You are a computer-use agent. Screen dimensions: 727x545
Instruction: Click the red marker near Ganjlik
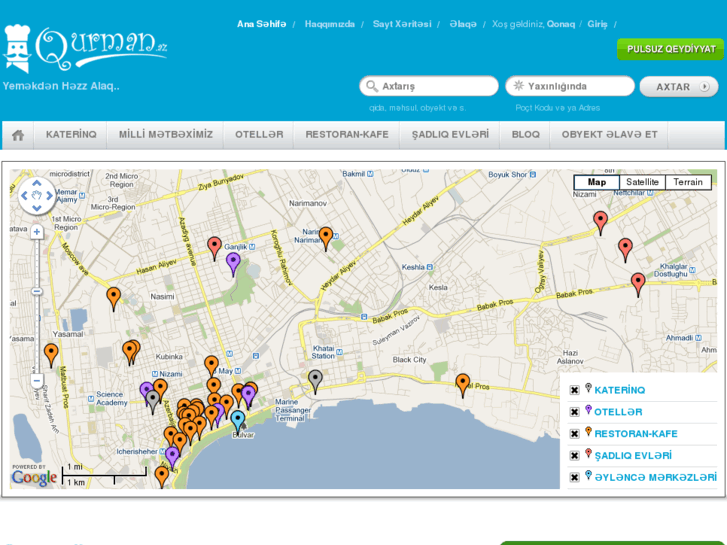click(214, 248)
